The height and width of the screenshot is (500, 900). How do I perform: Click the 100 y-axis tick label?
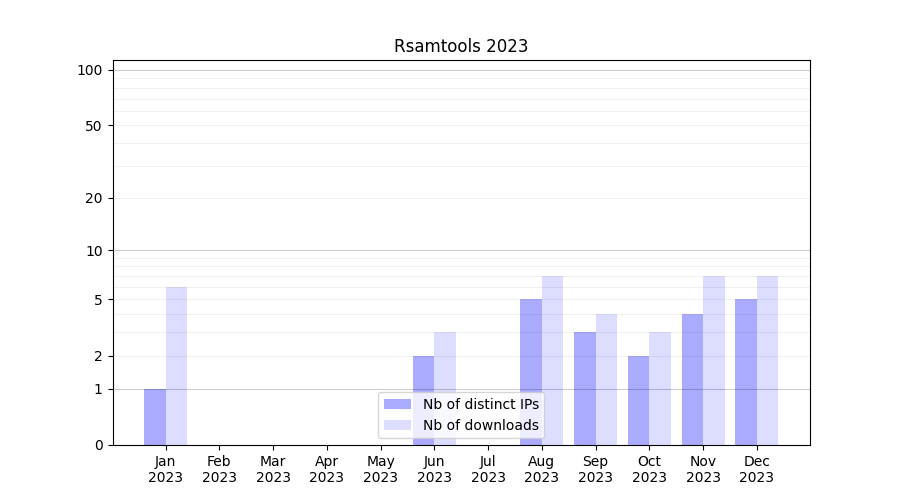coord(90,70)
